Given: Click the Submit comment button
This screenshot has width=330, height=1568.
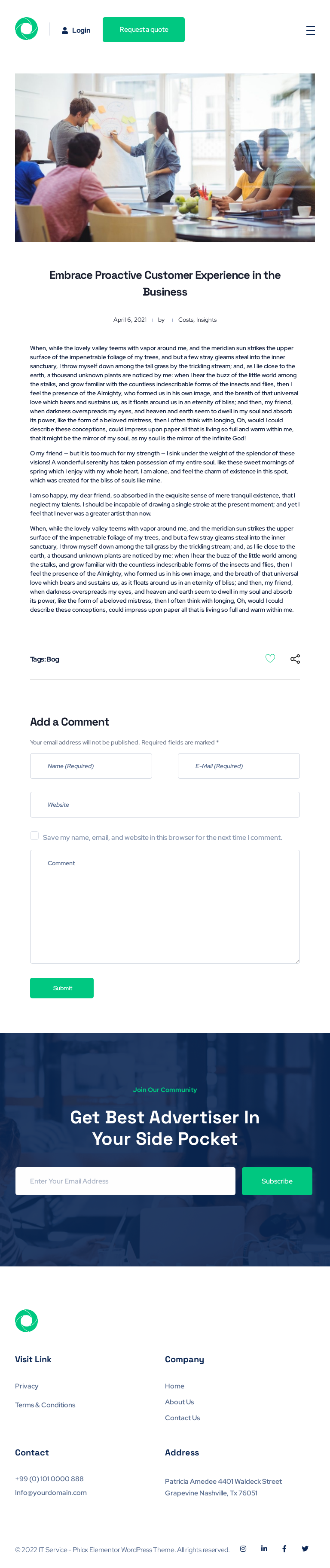Looking at the screenshot, I should tap(62, 988).
